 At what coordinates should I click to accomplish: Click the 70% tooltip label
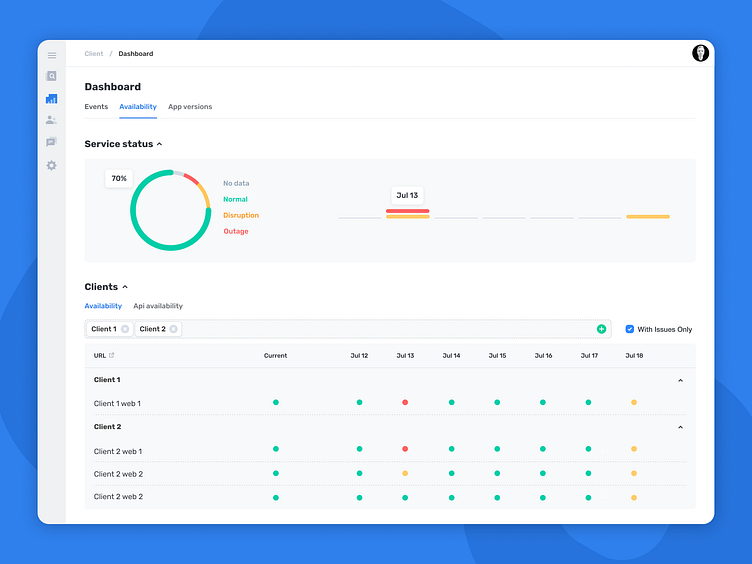click(x=119, y=178)
